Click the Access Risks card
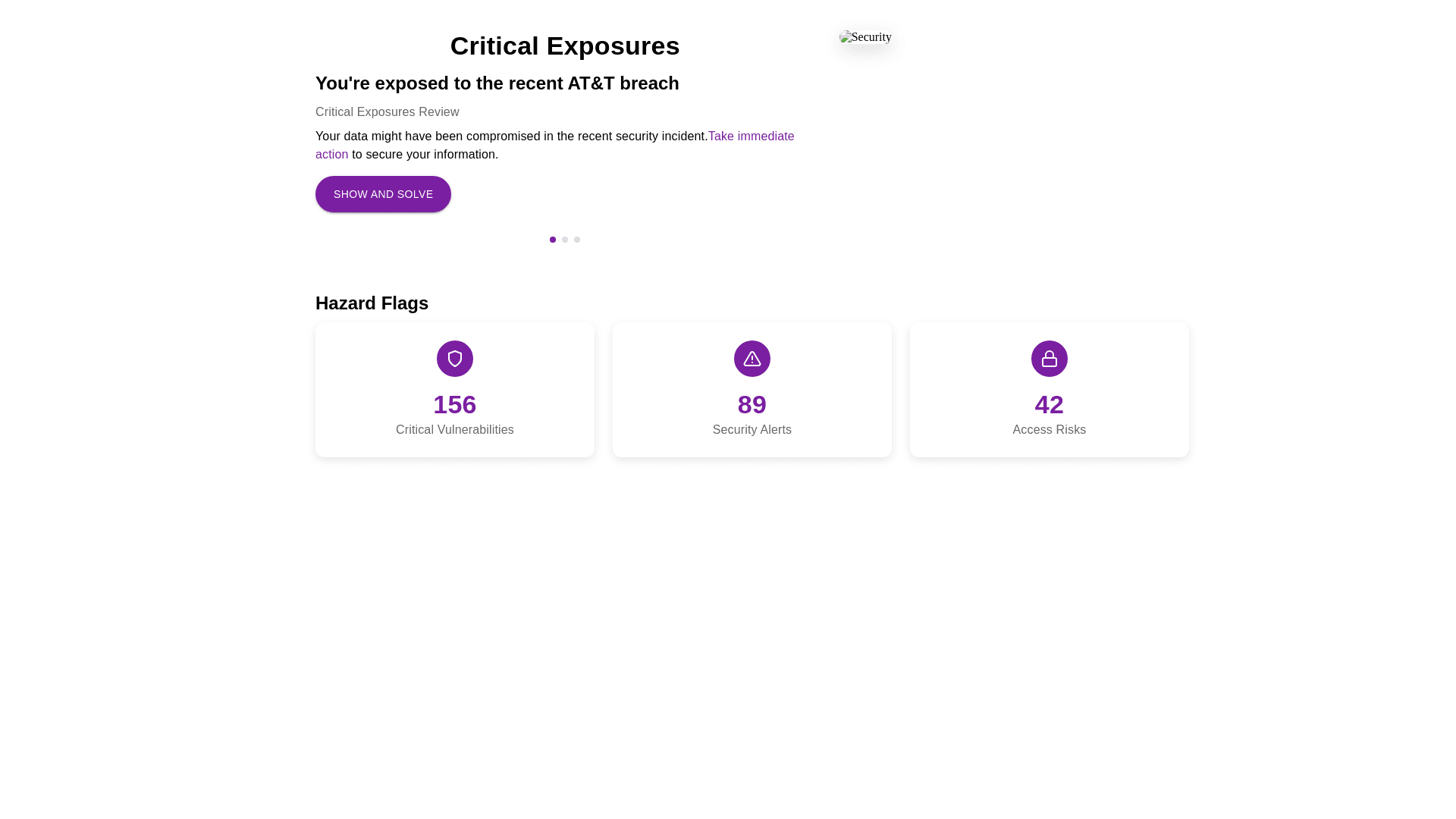 [x=1049, y=389]
